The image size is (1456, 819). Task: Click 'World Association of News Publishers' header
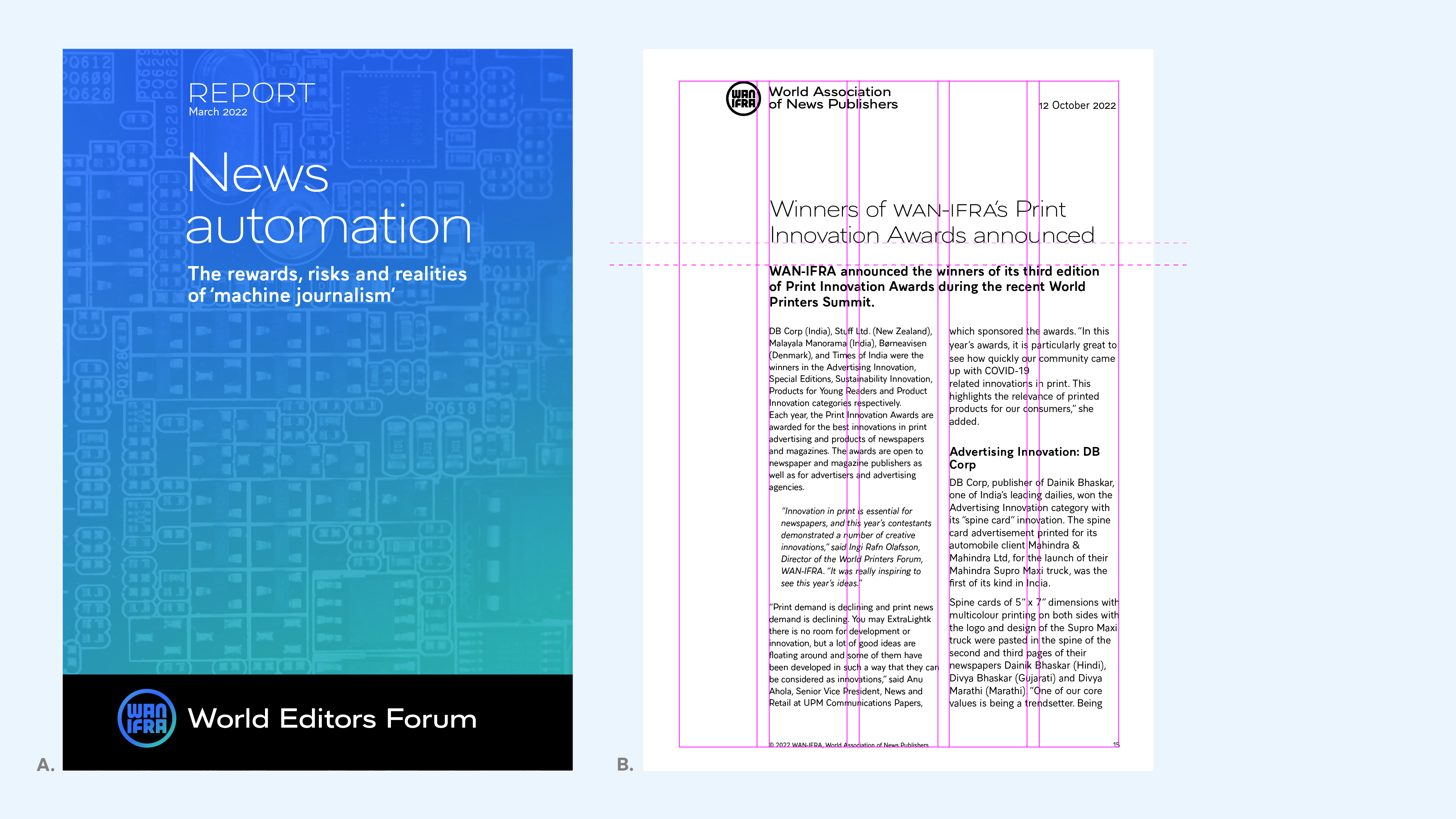[833, 98]
